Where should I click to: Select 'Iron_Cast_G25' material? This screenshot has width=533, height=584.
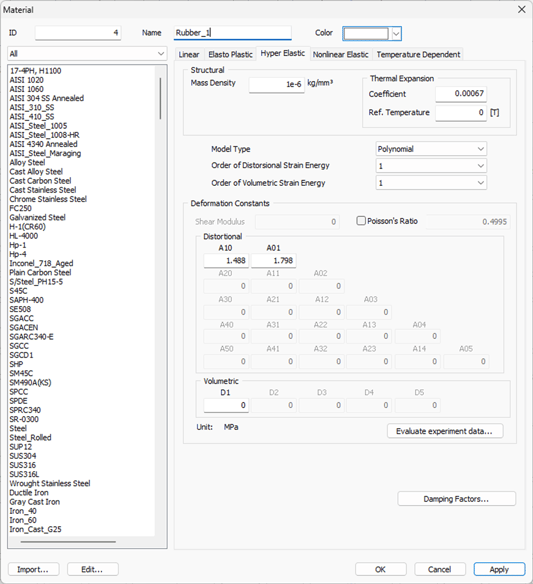pos(35,529)
